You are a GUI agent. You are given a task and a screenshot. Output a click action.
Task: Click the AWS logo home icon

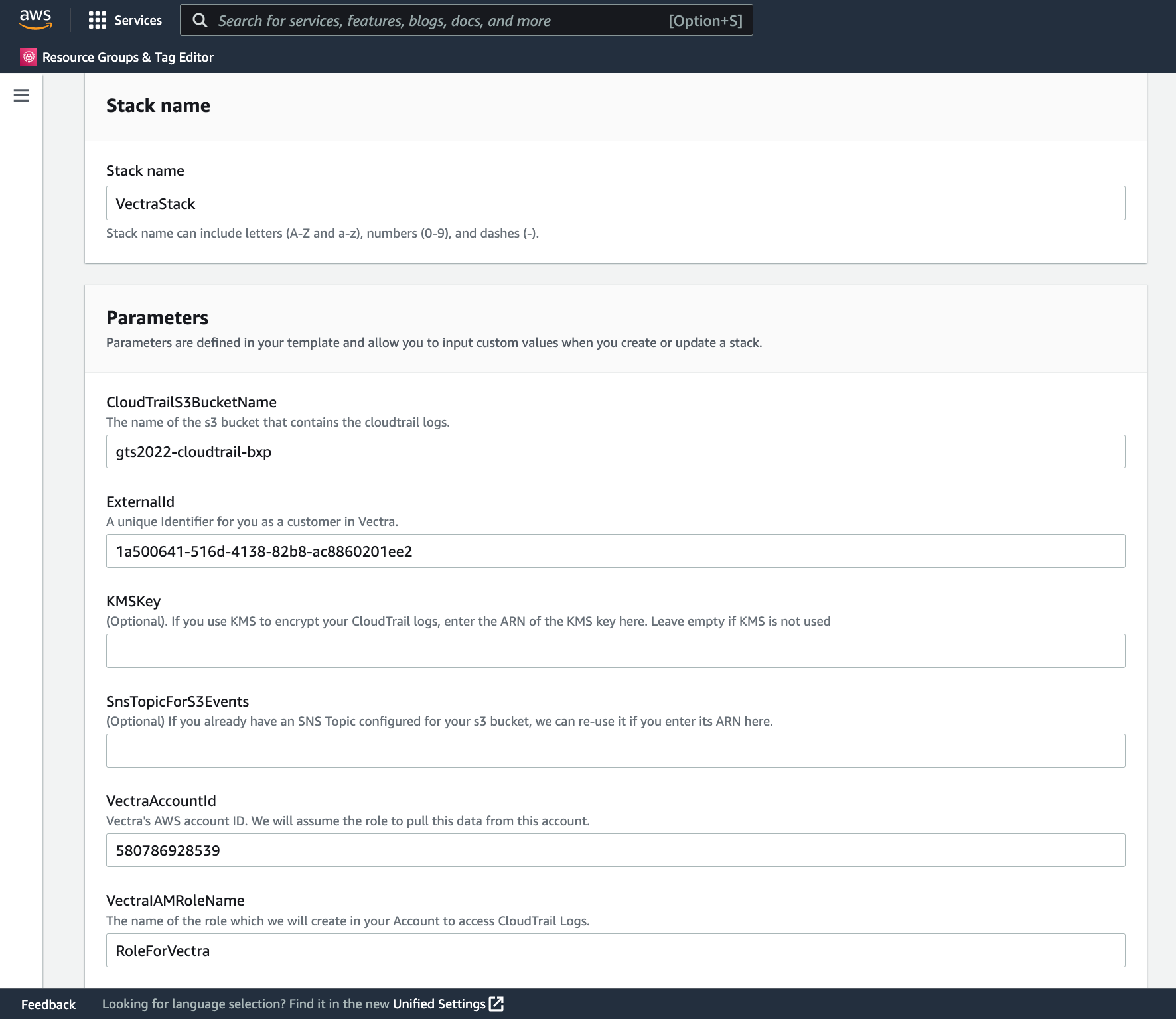pos(35,20)
